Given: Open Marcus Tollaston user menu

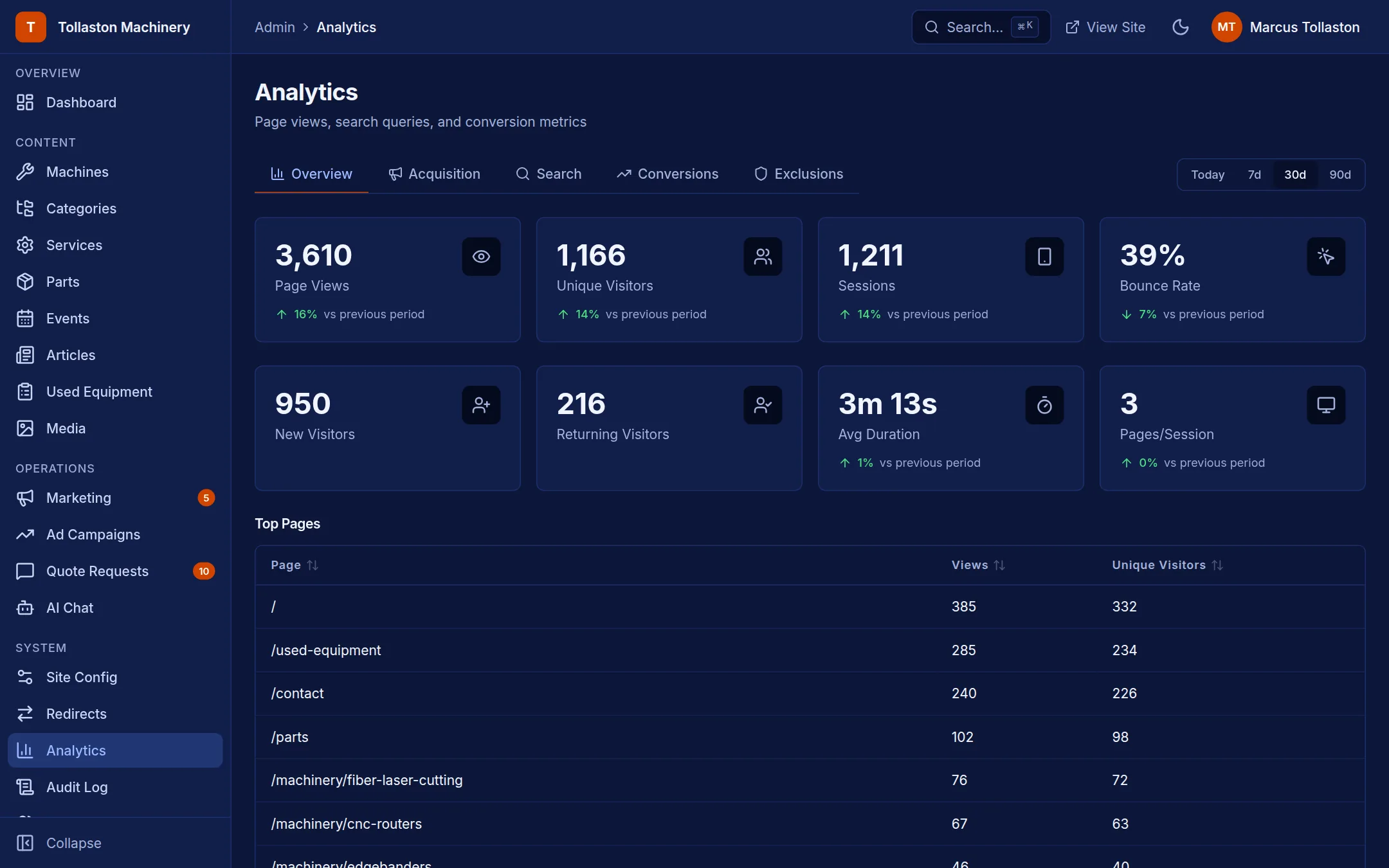Looking at the screenshot, I should click(x=1285, y=27).
